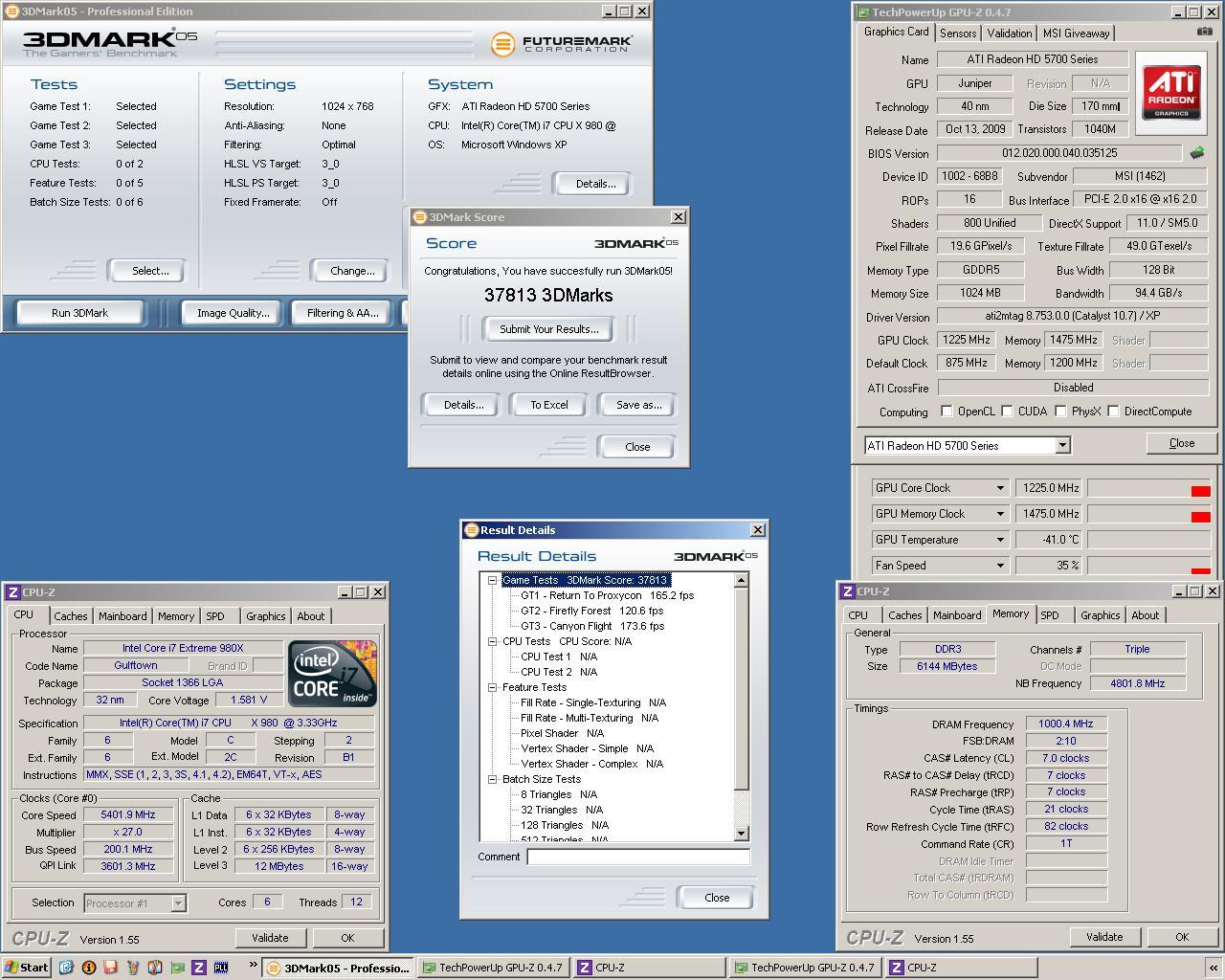Image resolution: width=1225 pixels, height=980 pixels.
Task: Expand the quick launch overflow chevron
Action: [x=253, y=967]
